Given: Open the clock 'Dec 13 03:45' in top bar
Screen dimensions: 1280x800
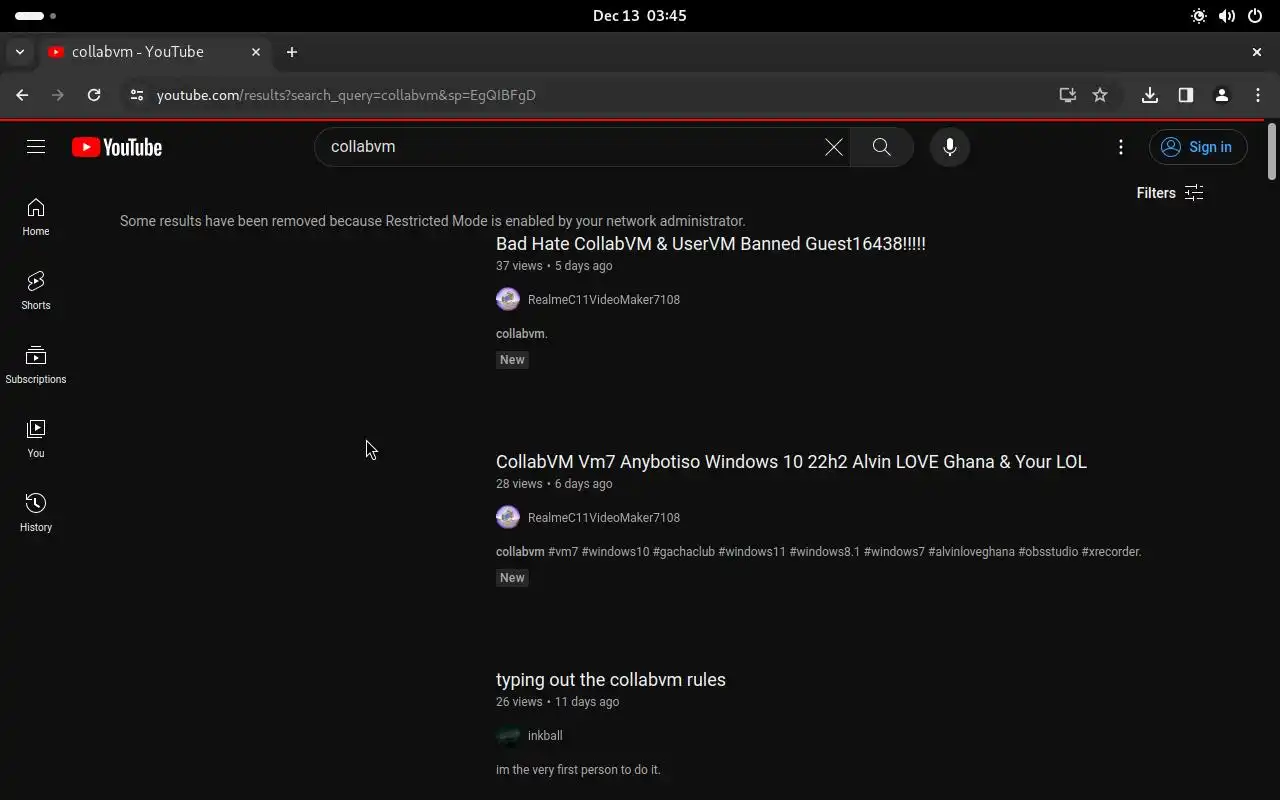Looking at the screenshot, I should click(x=640, y=16).
